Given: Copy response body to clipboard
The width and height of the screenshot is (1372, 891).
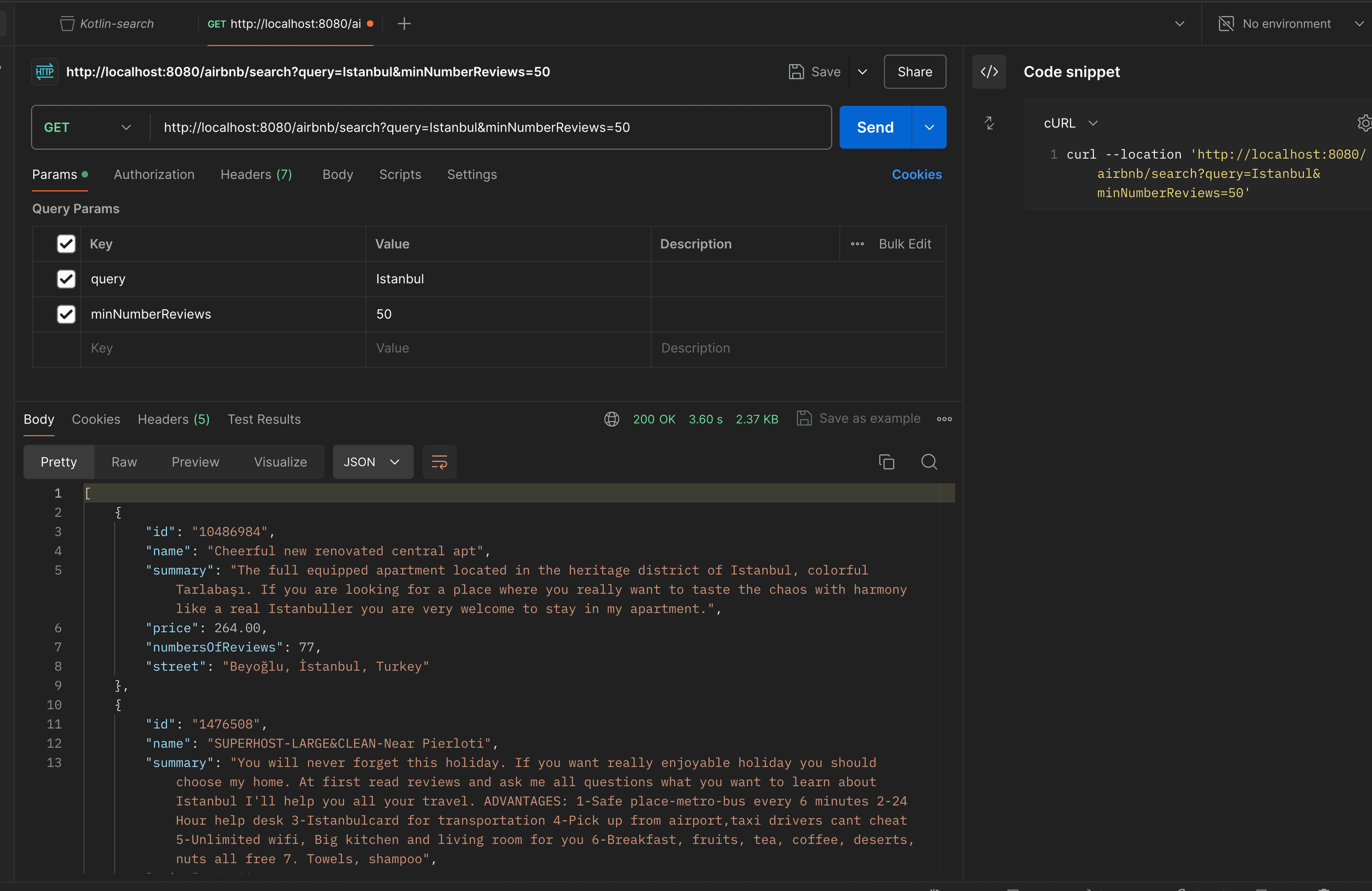Looking at the screenshot, I should 886,462.
